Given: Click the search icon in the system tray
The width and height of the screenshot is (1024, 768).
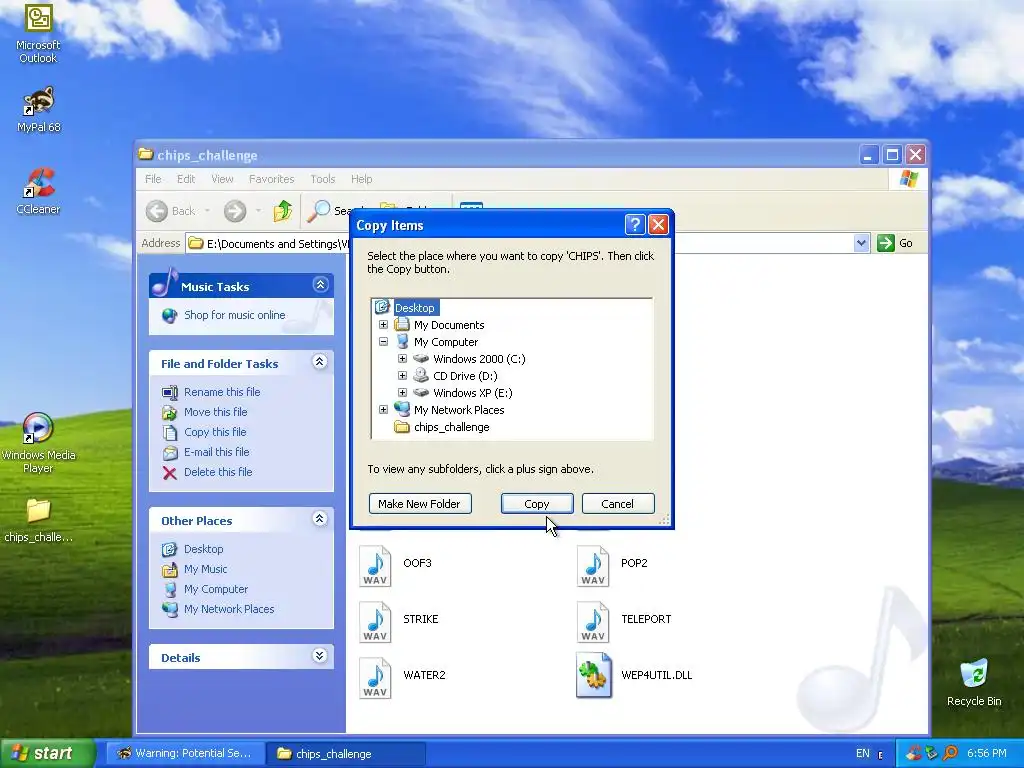Looking at the screenshot, I should point(950,753).
